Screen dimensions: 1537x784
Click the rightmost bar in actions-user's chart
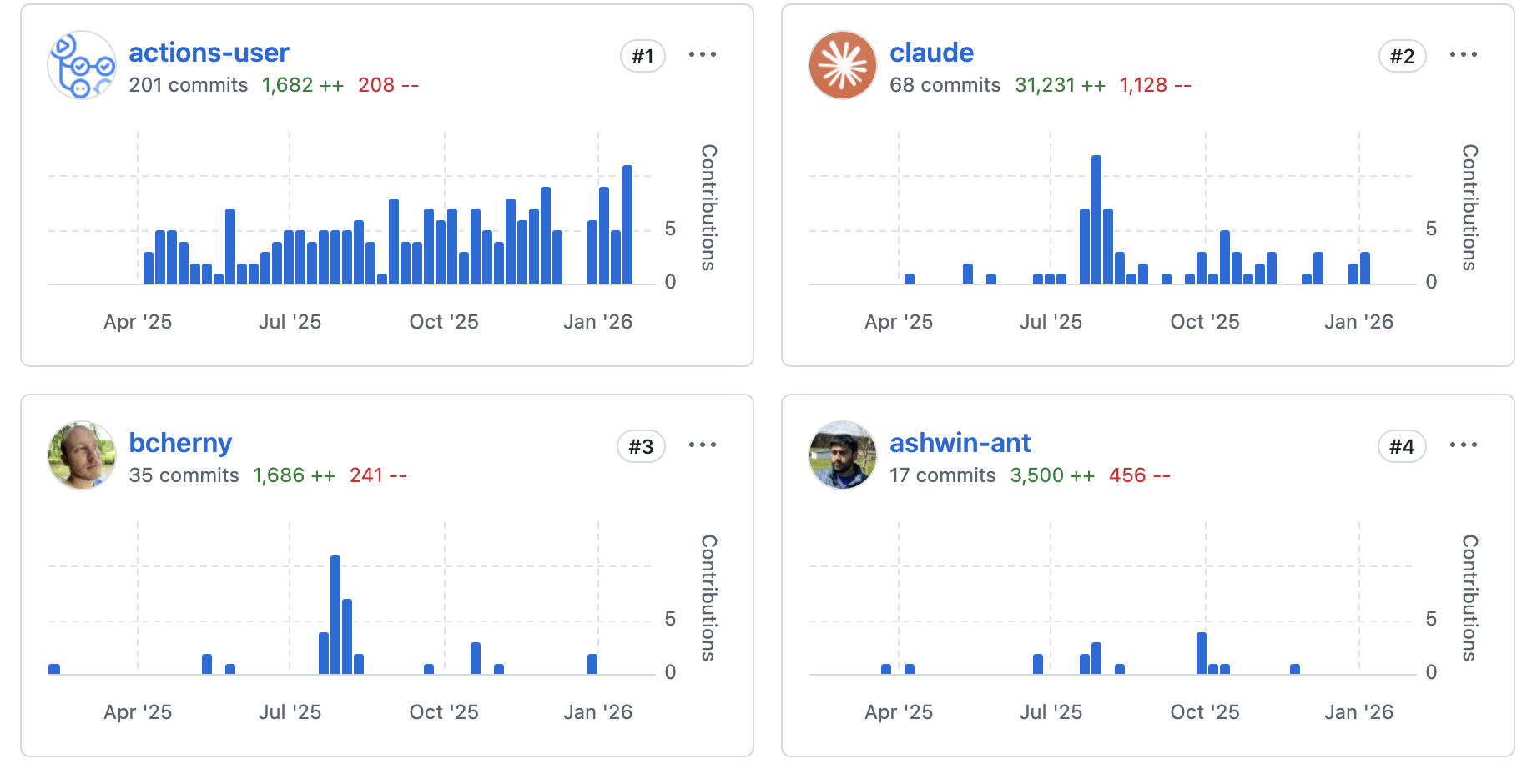[x=627, y=225]
